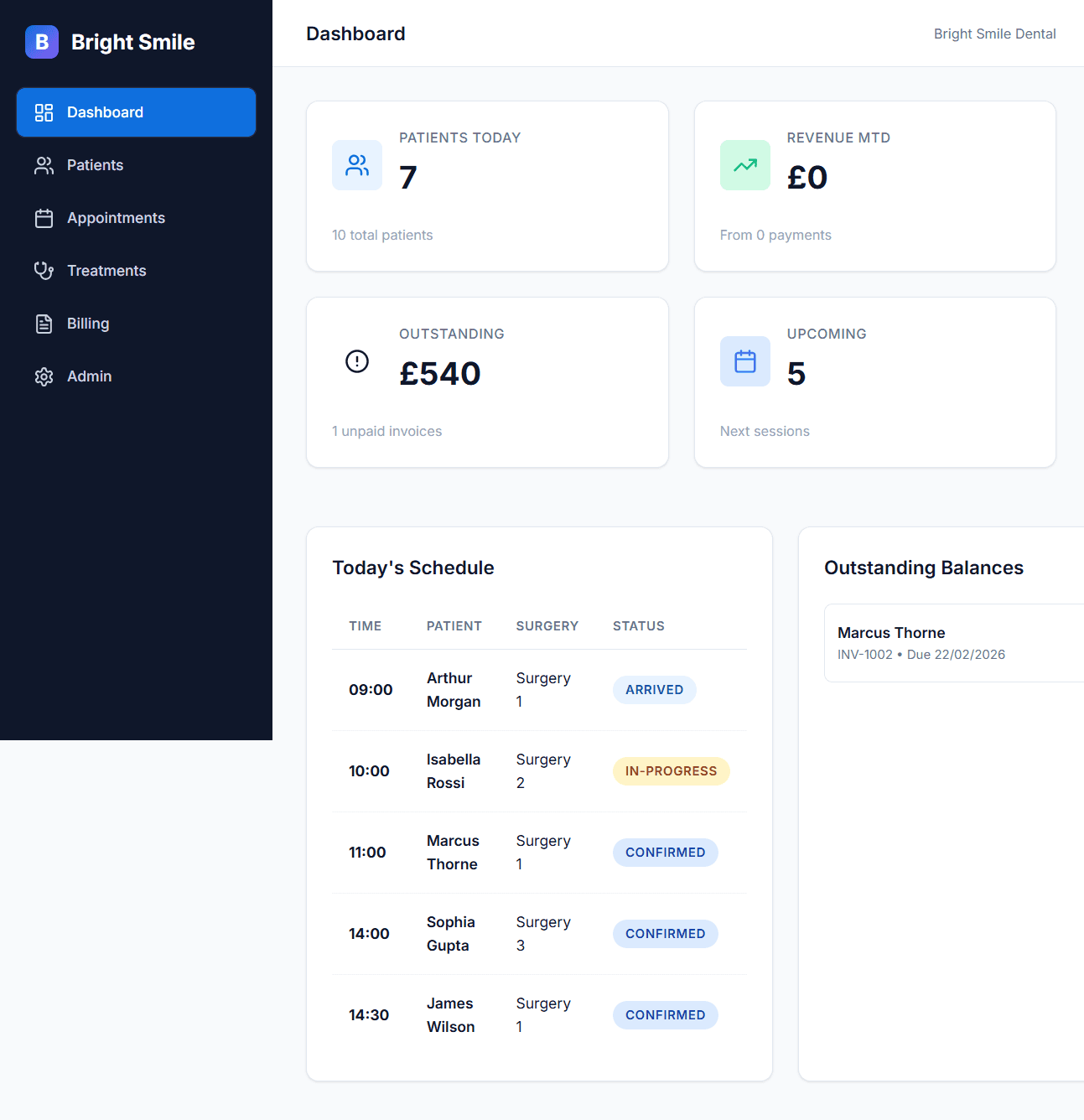Click the IN-PROGRESS status badge
Viewport: 1084px width, 1120px height.
[x=671, y=771]
